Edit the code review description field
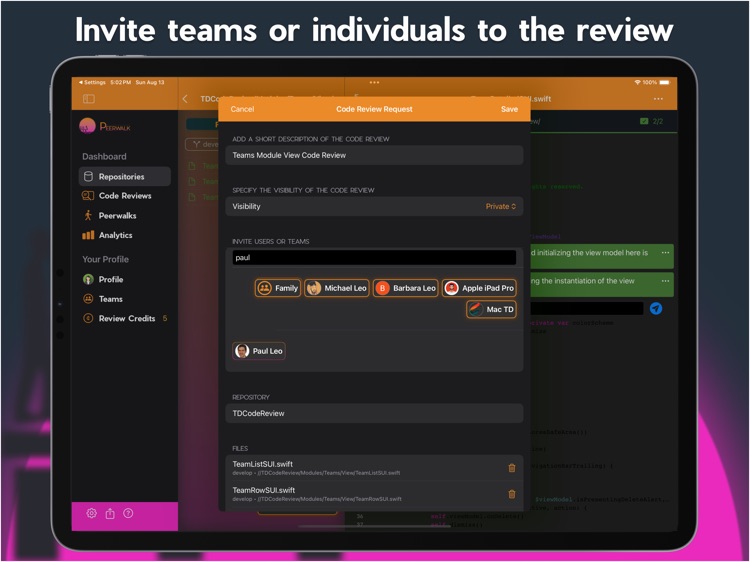 pos(374,155)
